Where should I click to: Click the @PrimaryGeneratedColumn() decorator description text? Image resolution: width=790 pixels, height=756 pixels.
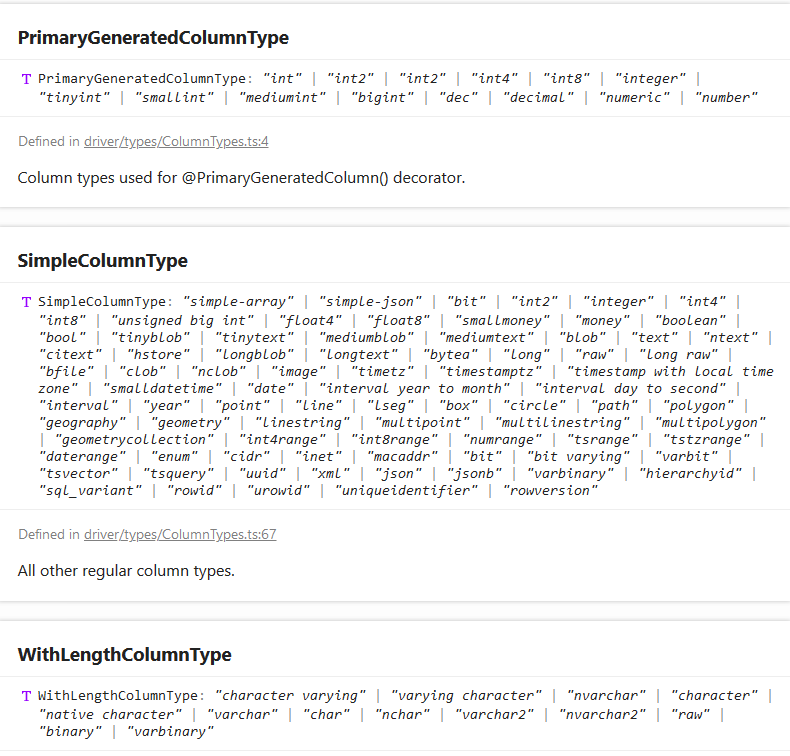pyautogui.click(x=241, y=178)
